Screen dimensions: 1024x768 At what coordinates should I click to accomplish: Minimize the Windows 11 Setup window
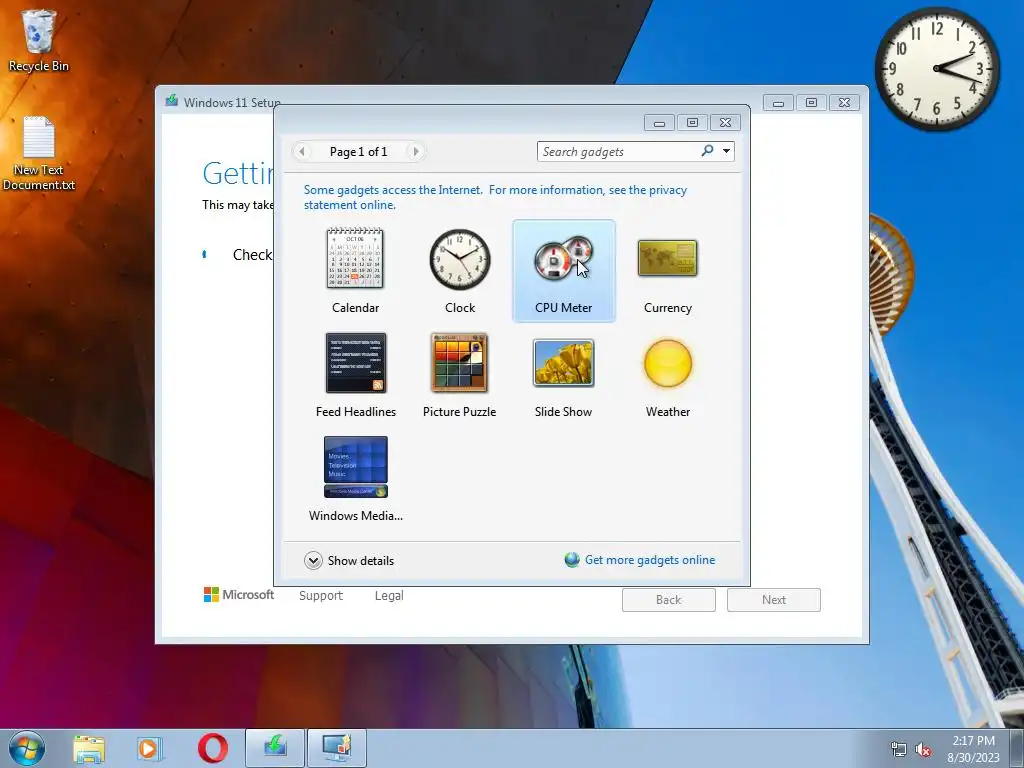tap(778, 103)
